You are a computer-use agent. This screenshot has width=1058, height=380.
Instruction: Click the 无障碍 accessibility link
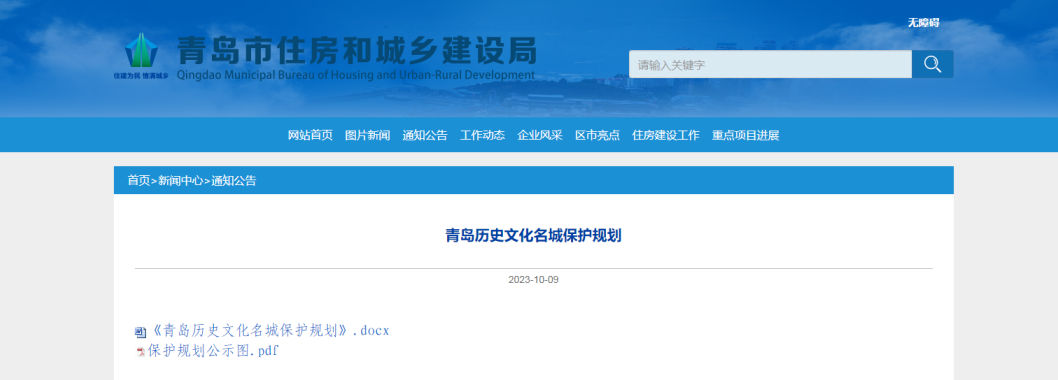tap(923, 23)
